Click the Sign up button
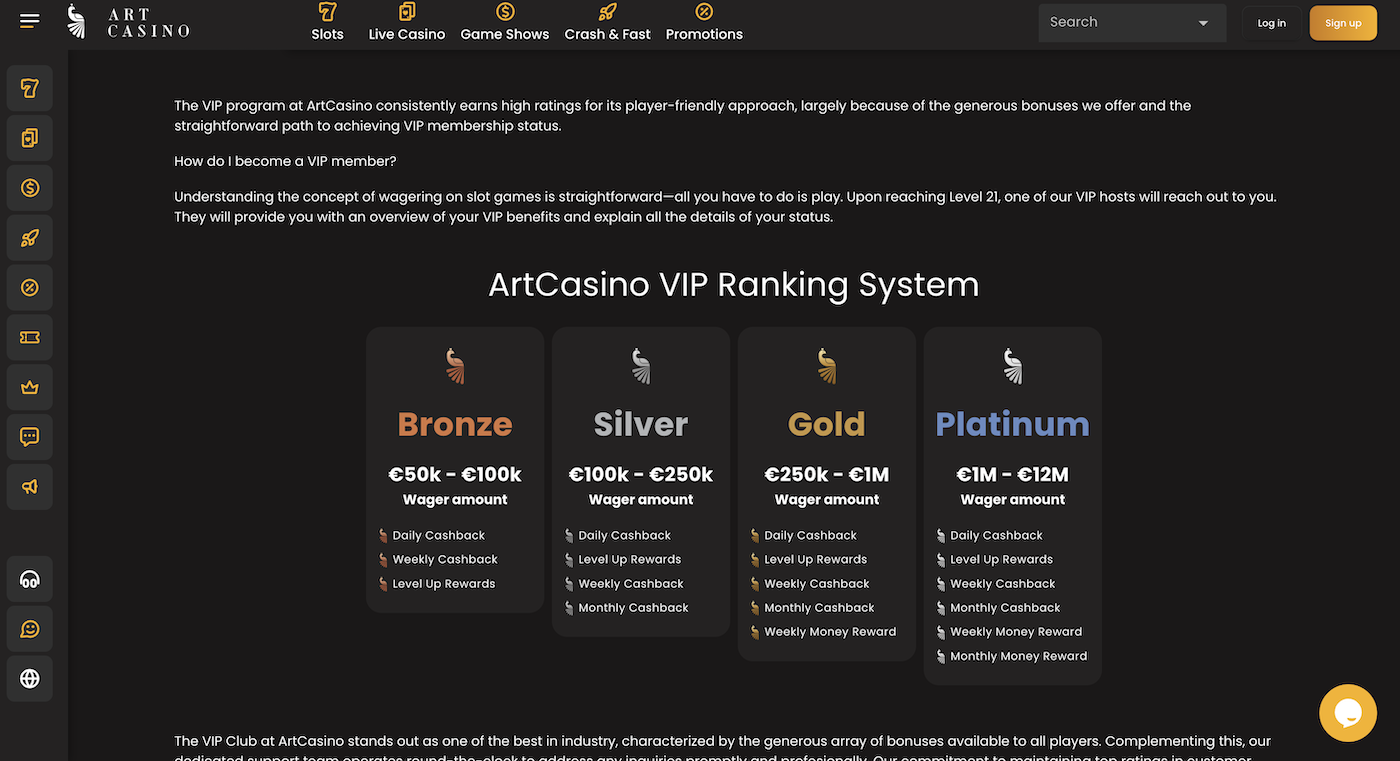Viewport: 1400px width, 761px height. 1342,23
